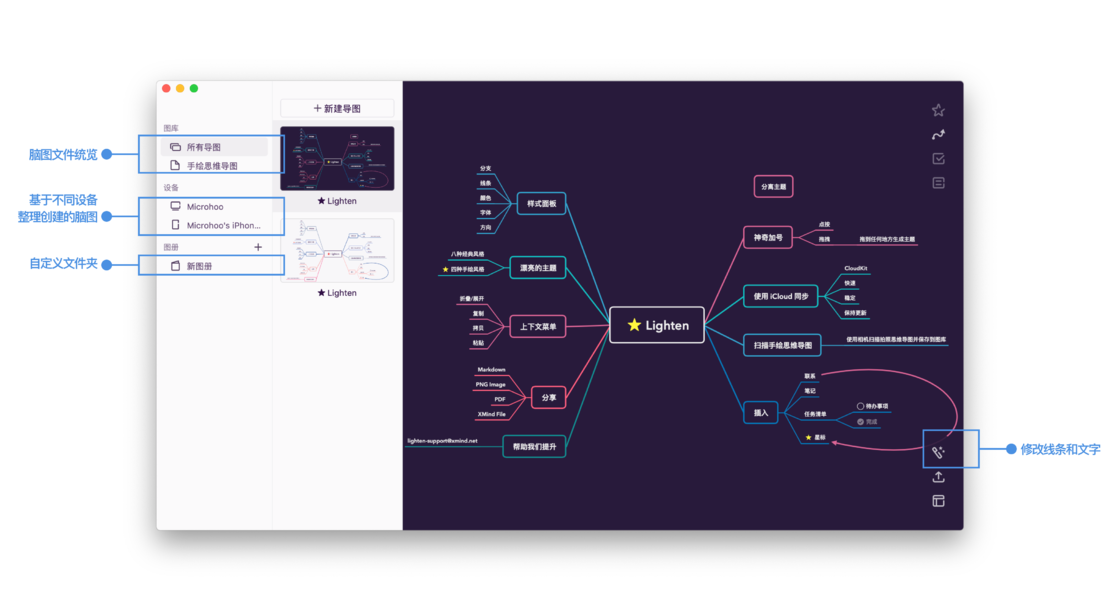1120x611 pixels.
Task: Open the style brush tool for lines and text
Action: pos(939,452)
